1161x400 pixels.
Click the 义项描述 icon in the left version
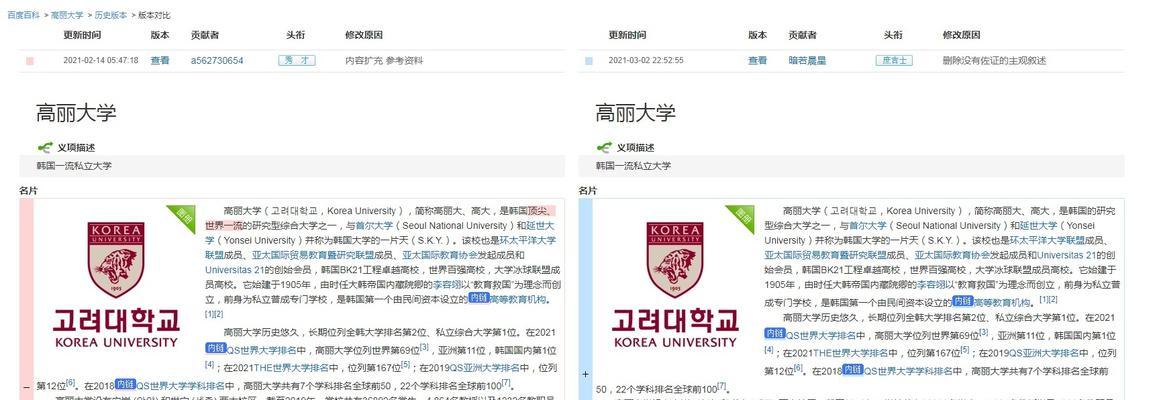coord(45,147)
